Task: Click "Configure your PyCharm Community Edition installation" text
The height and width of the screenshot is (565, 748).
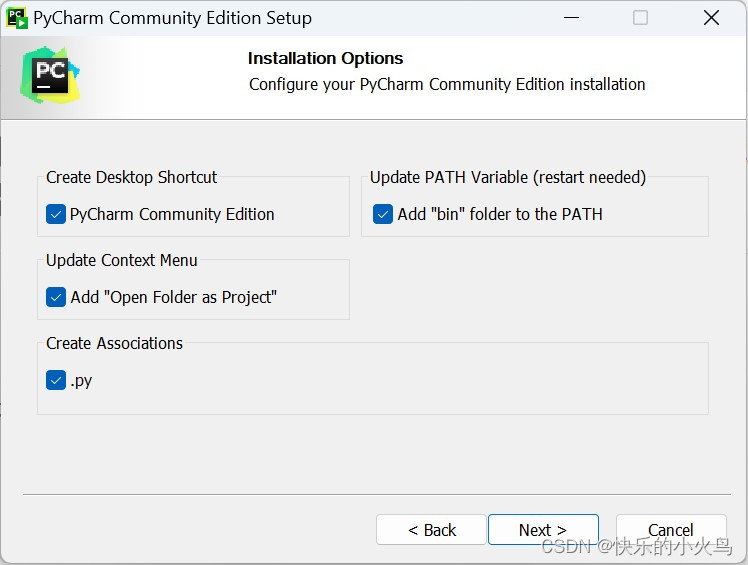Action: [447, 84]
